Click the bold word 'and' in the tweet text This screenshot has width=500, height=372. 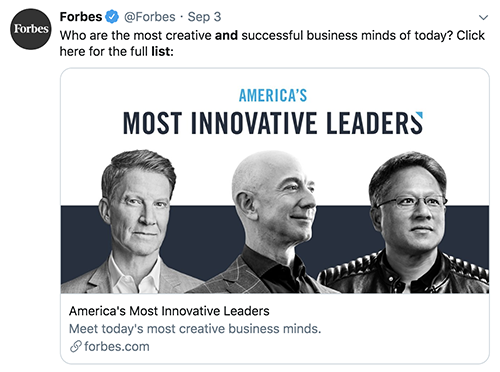226,35
